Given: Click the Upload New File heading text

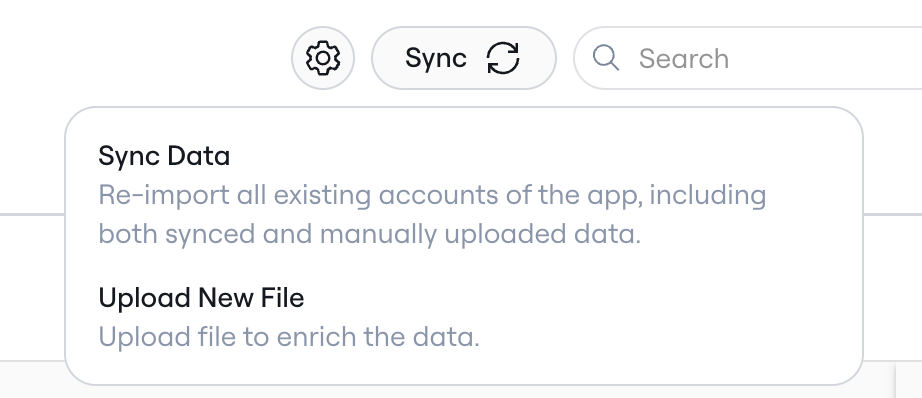Looking at the screenshot, I should 201,297.
